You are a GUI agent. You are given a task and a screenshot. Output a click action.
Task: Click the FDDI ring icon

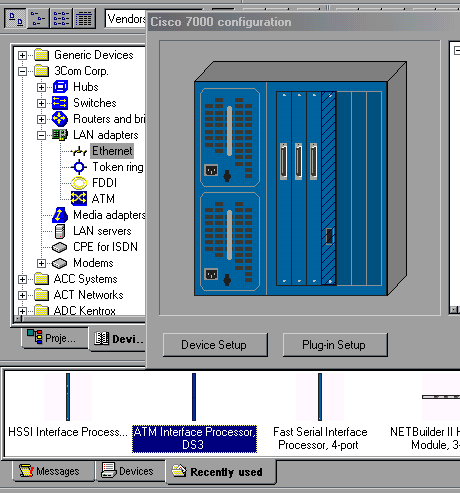[x=79, y=183]
